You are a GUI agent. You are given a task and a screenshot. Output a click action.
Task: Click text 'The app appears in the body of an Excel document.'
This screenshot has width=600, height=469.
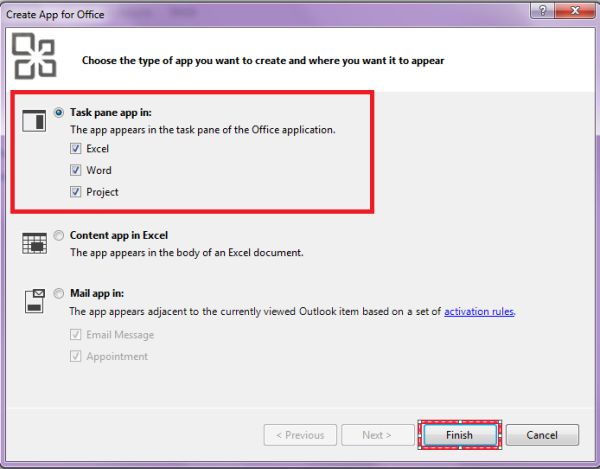[187, 253]
